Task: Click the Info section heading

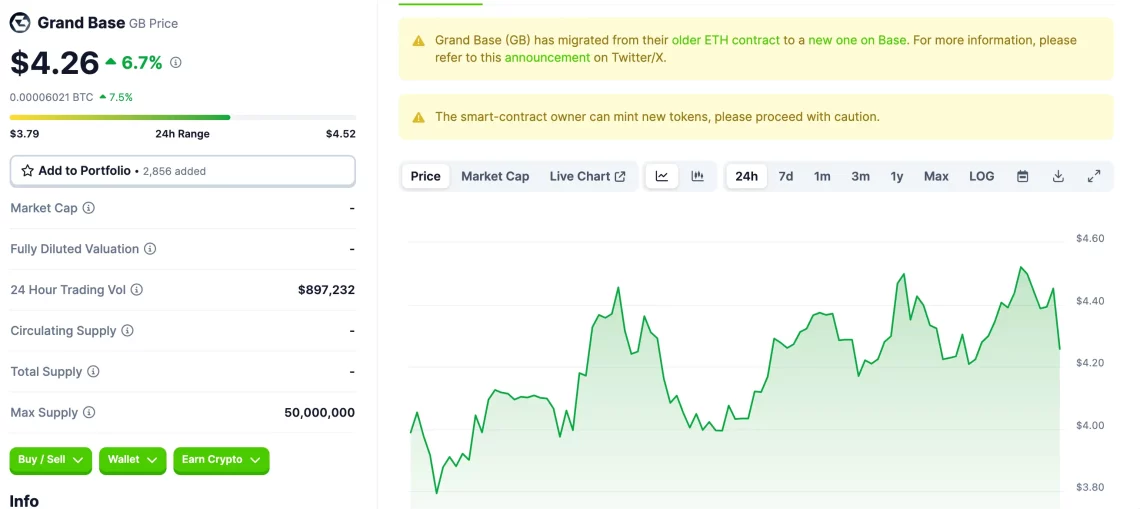Action: pos(24,501)
